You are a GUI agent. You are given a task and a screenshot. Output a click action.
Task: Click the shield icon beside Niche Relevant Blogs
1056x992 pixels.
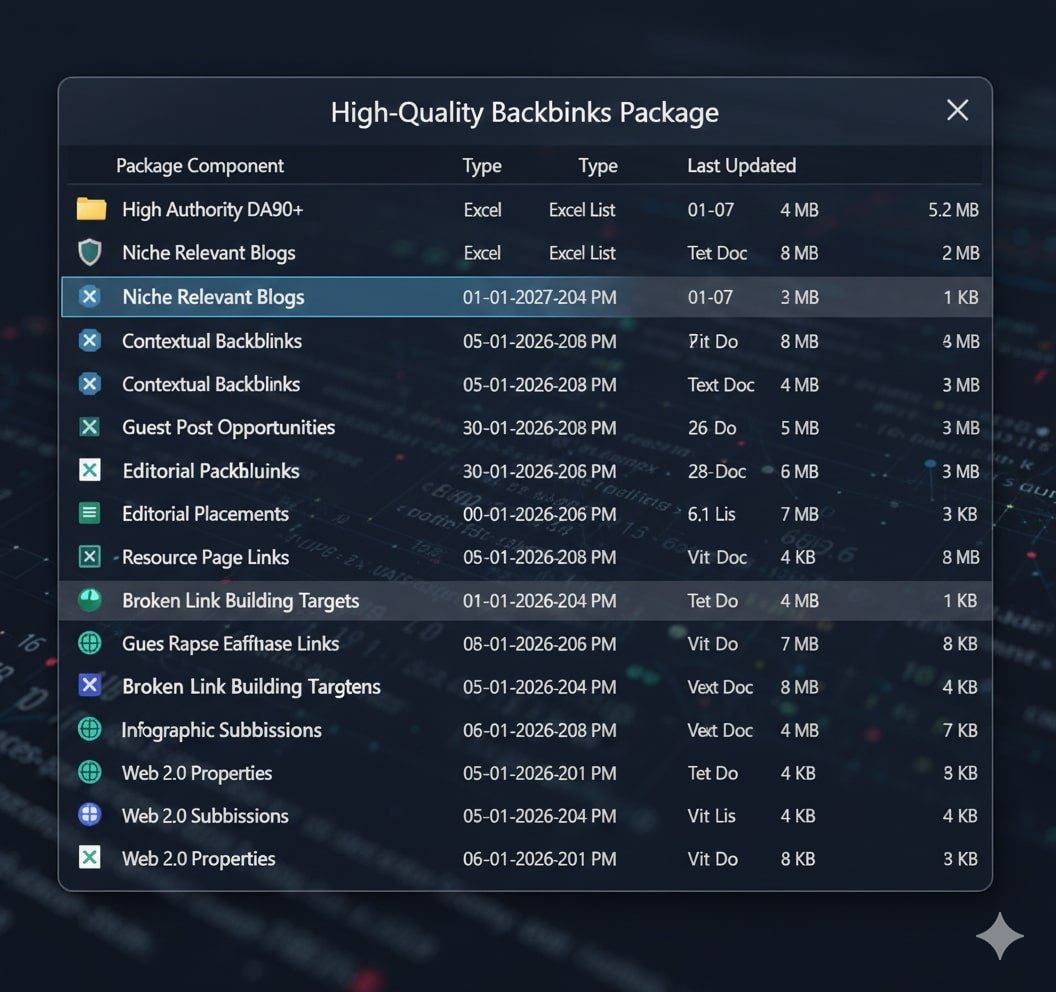90,252
